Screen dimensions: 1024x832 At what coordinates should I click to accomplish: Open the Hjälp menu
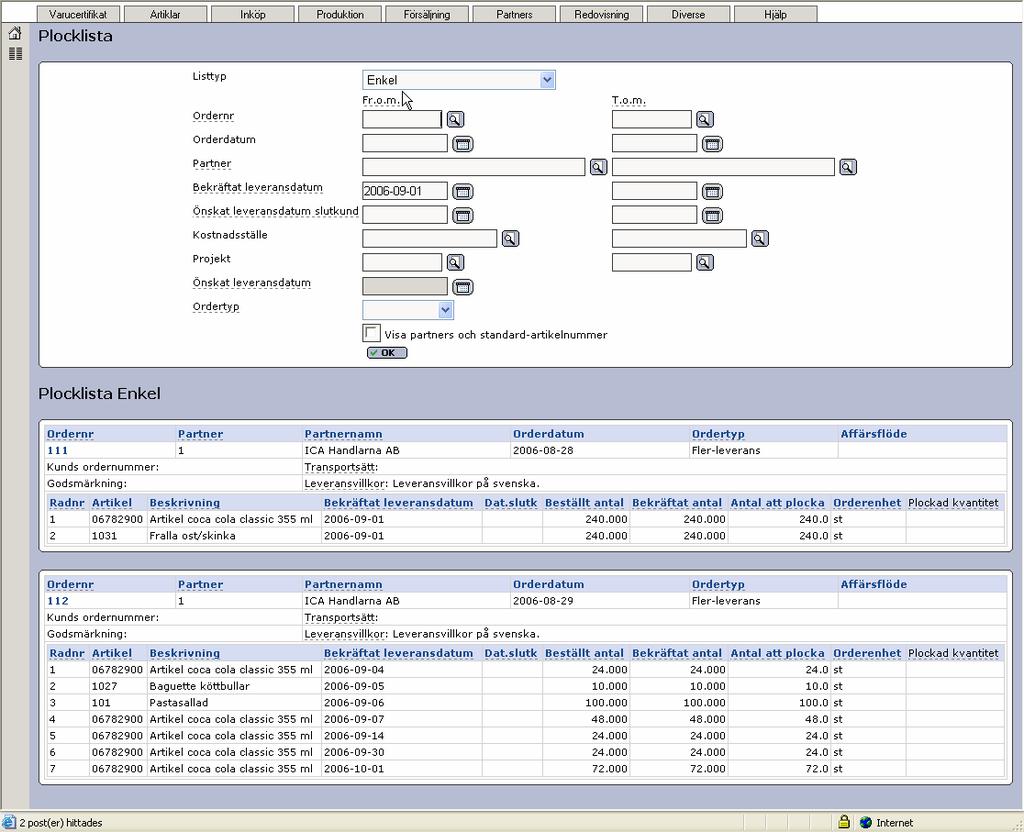click(x=776, y=14)
